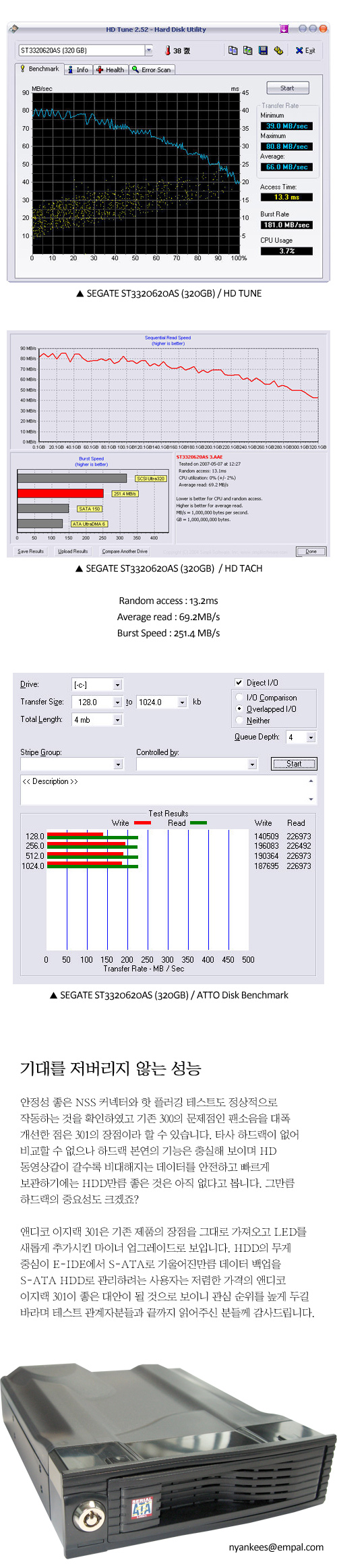Click the red Write legend swatch
The width and height of the screenshot is (337, 1568).
coord(142,823)
